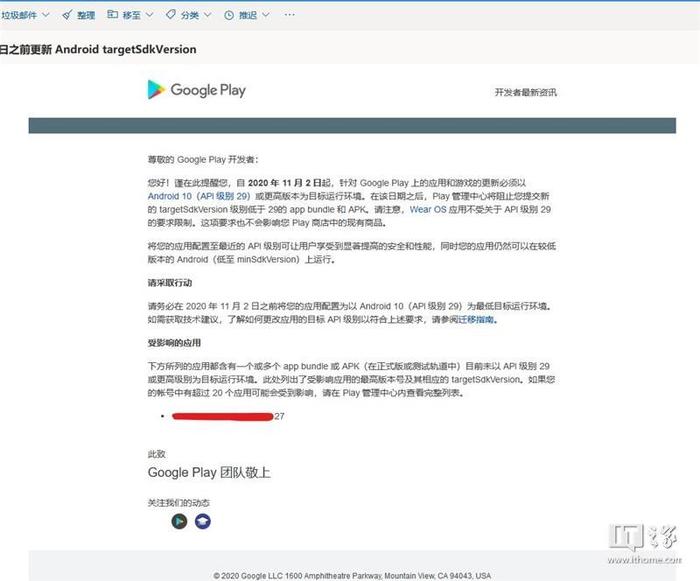Click the 整理 sweep broom icon

67,15
